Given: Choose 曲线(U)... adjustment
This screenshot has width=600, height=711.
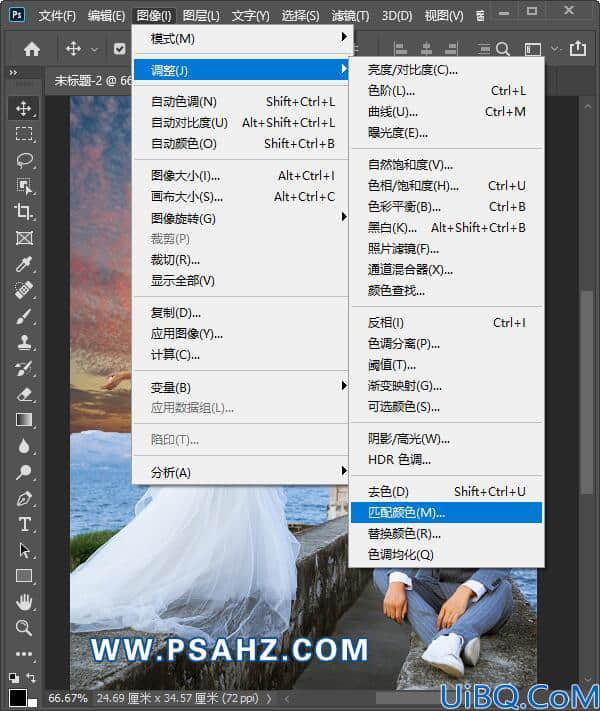Looking at the screenshot, I should click(446, 112).
